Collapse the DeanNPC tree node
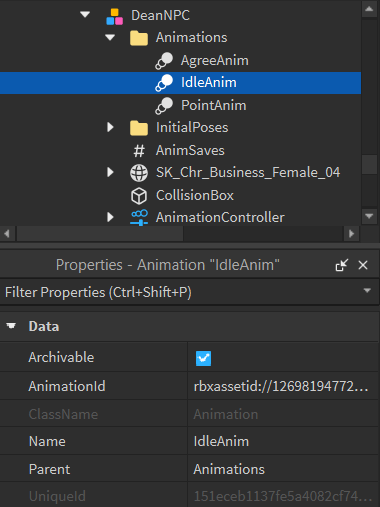The width and height of the screenshot is (380, 507). point(85,15)
